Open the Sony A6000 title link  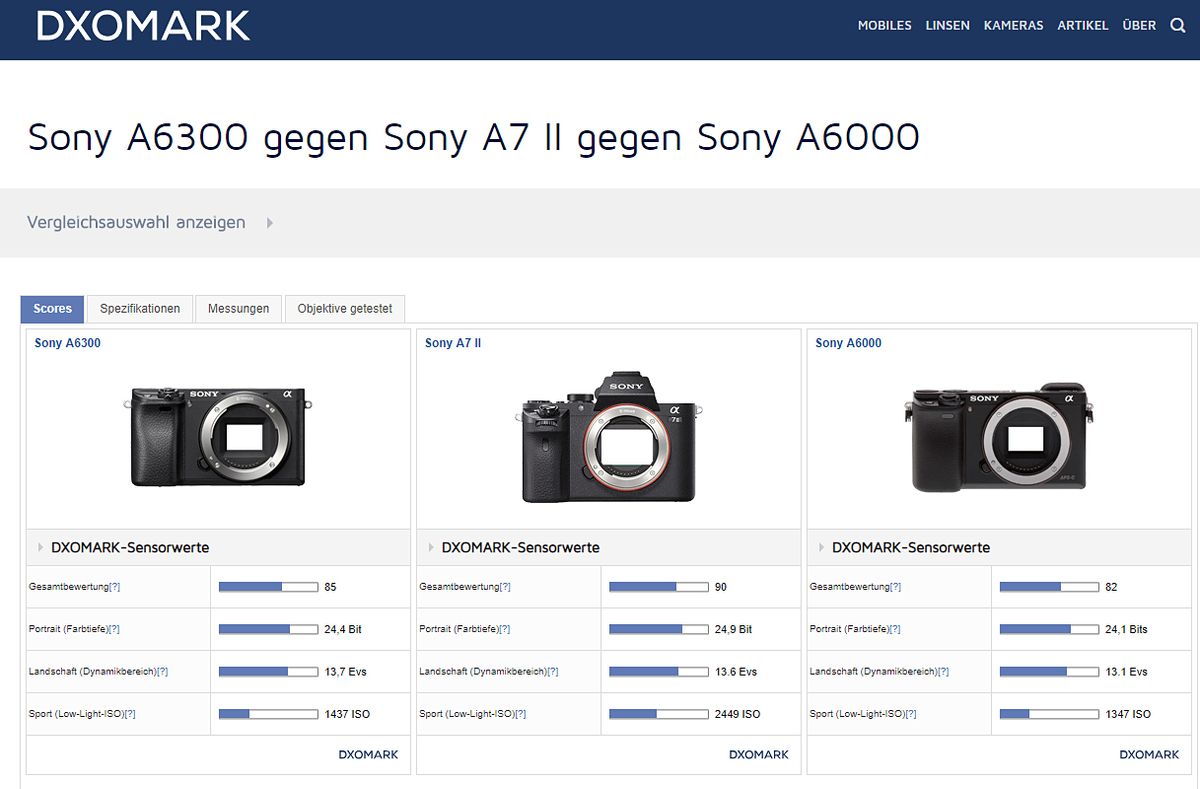coord(848,343)
